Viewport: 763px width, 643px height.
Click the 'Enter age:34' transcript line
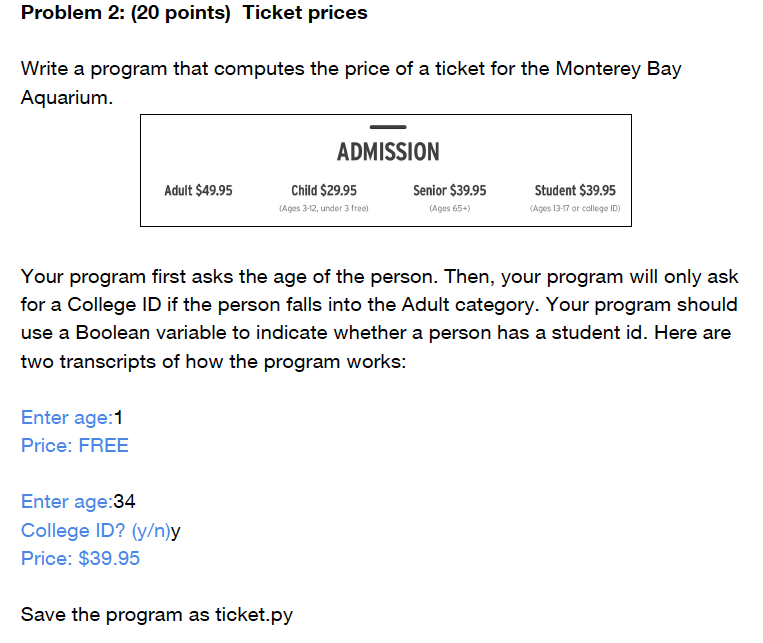78,502
